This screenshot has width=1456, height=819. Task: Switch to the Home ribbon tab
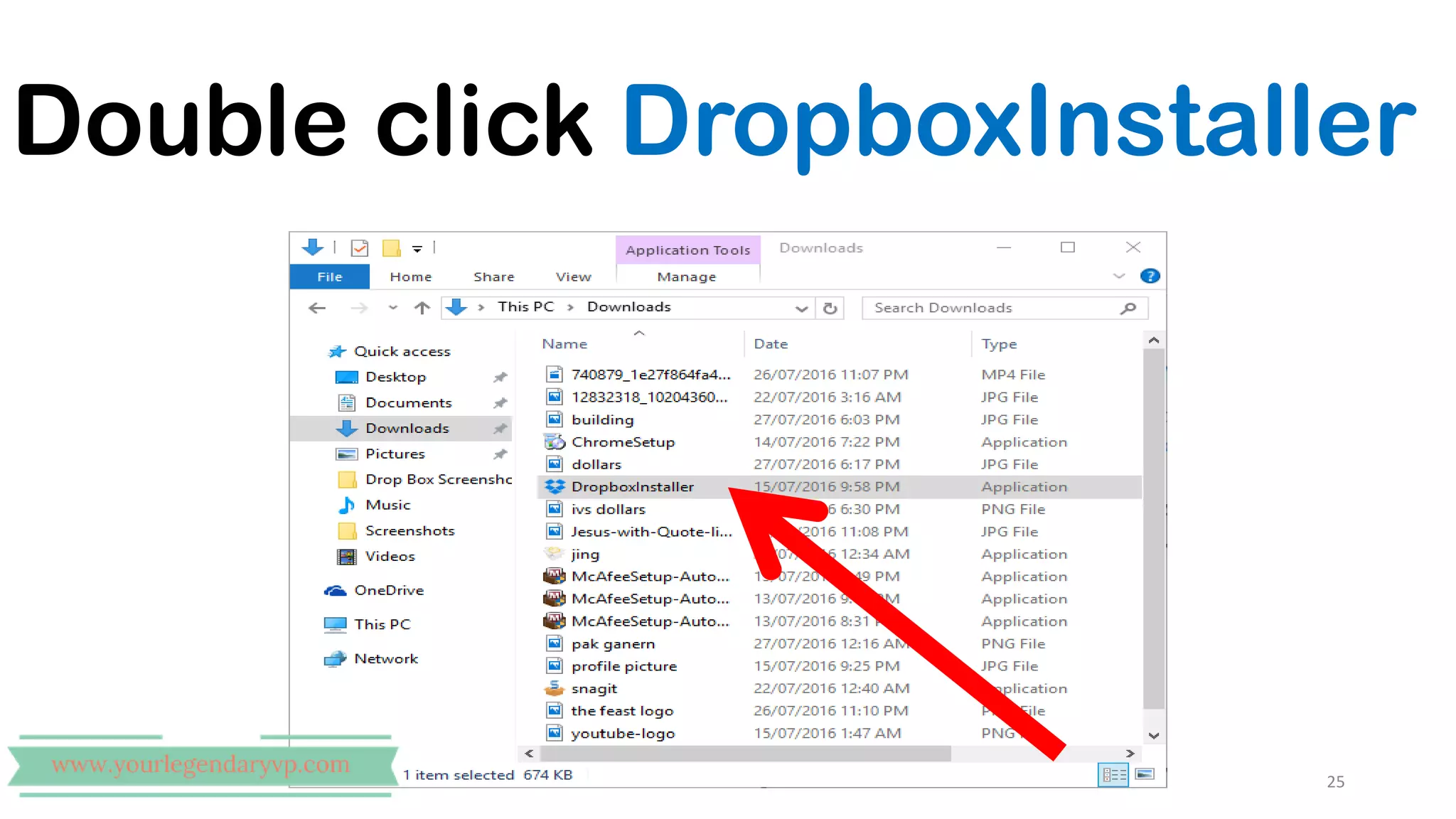pyautogui.click(x=411, y=277)
